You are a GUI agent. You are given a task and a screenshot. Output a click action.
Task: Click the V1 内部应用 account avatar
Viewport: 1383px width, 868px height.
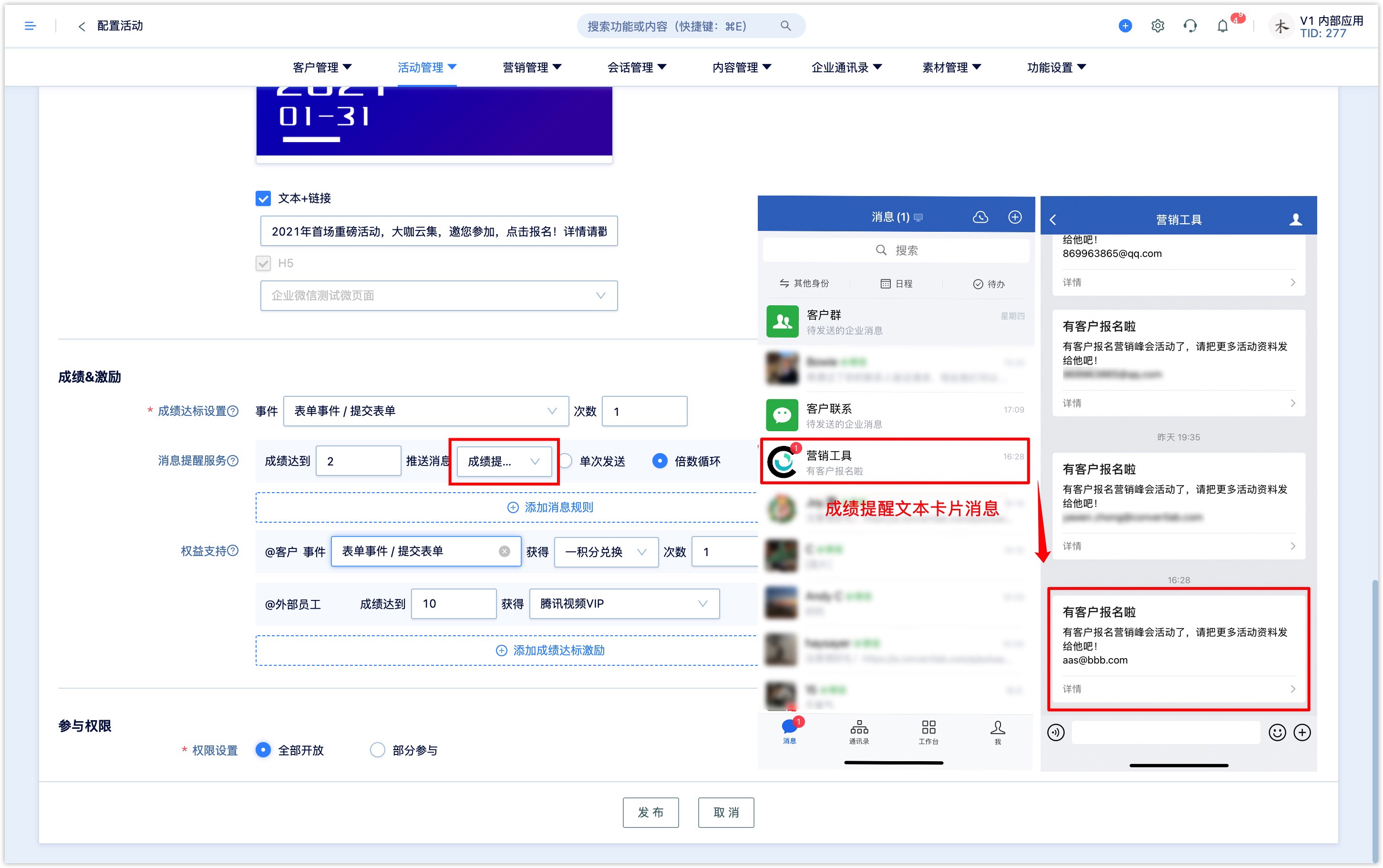pos(1281,26)
